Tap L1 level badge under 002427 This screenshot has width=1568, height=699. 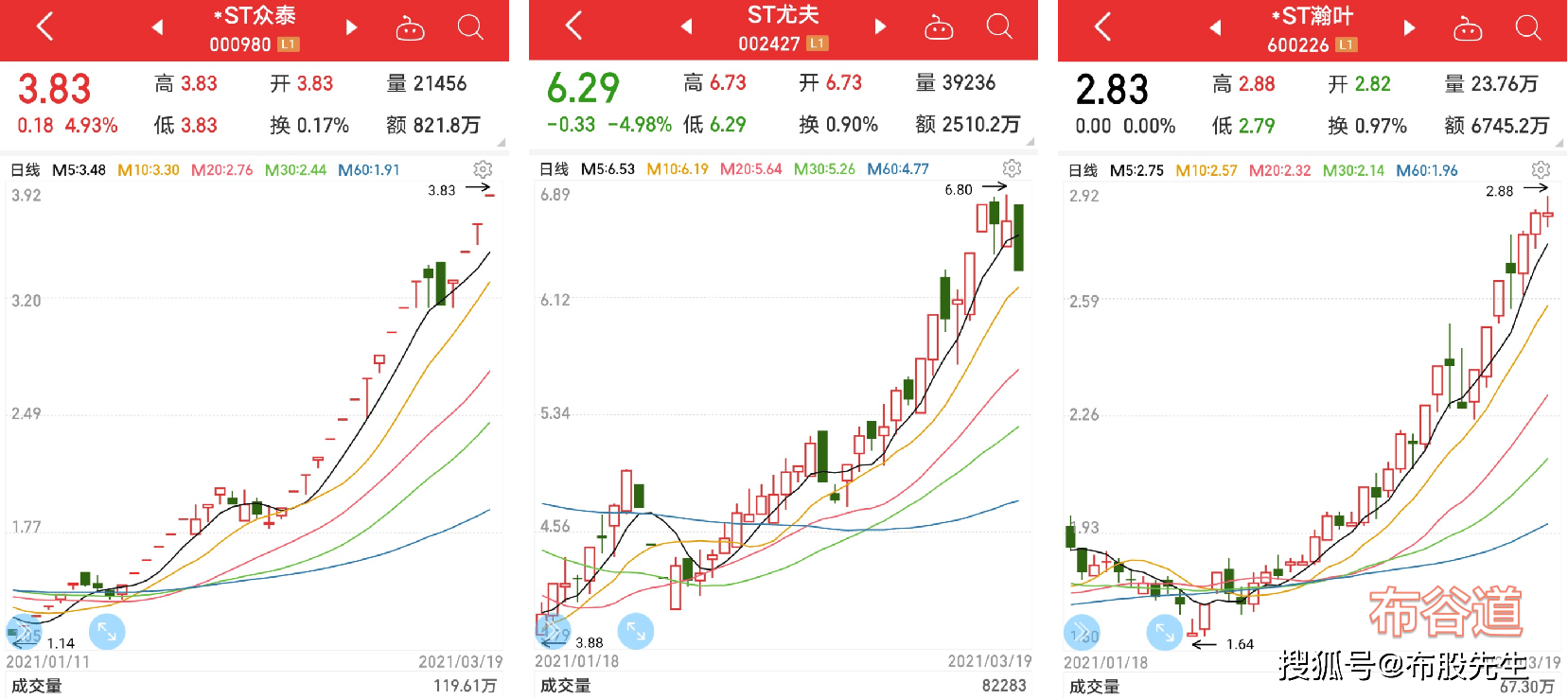(818, 43)
